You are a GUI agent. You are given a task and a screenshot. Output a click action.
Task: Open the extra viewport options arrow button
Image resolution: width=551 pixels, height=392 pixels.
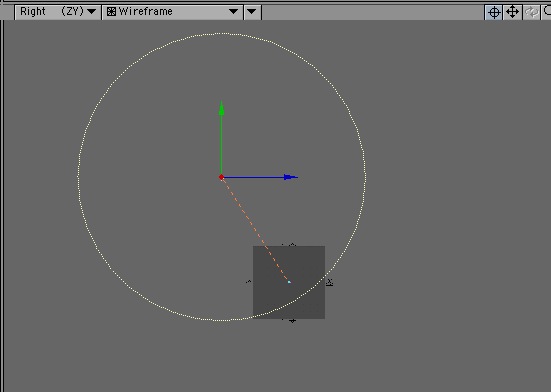pos(252,12)
